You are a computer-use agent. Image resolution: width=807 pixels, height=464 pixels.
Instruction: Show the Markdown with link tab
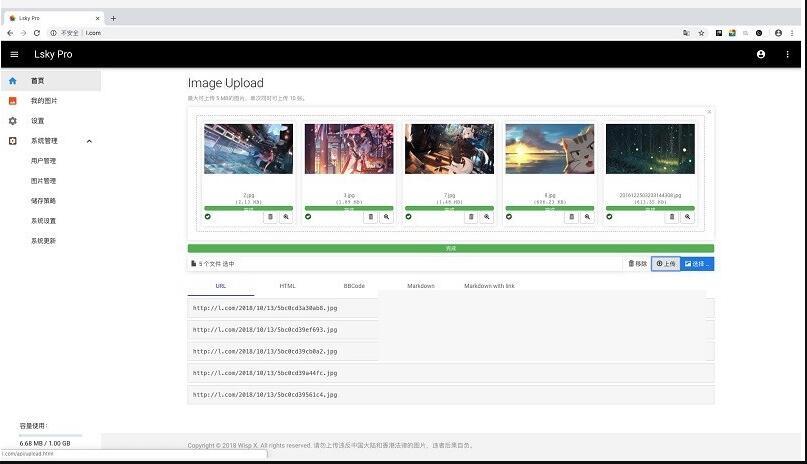click(x=489, y=286)
